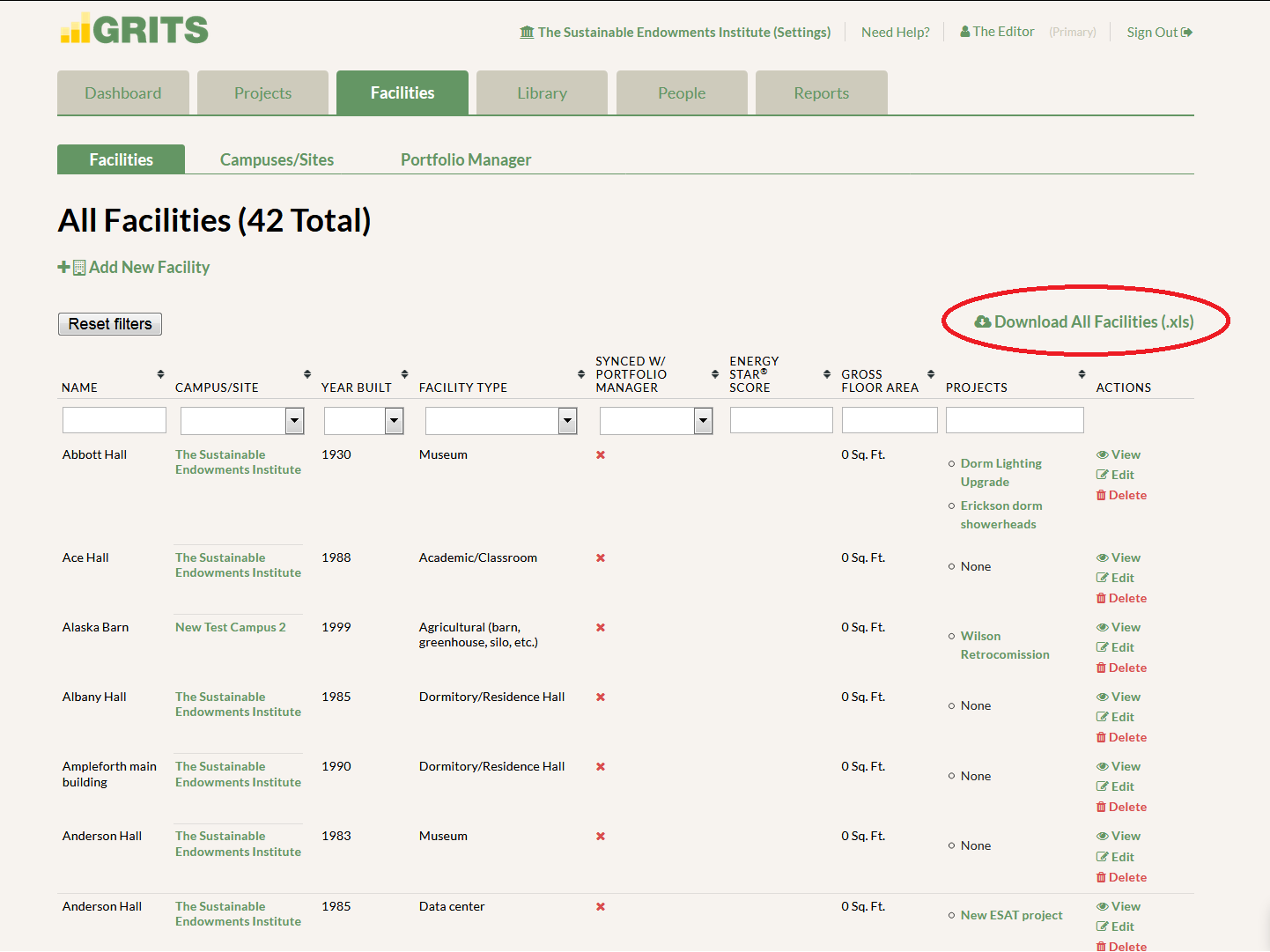
Task: Click the eye View icon for Abbott Hall
Action: point(1102,454)
